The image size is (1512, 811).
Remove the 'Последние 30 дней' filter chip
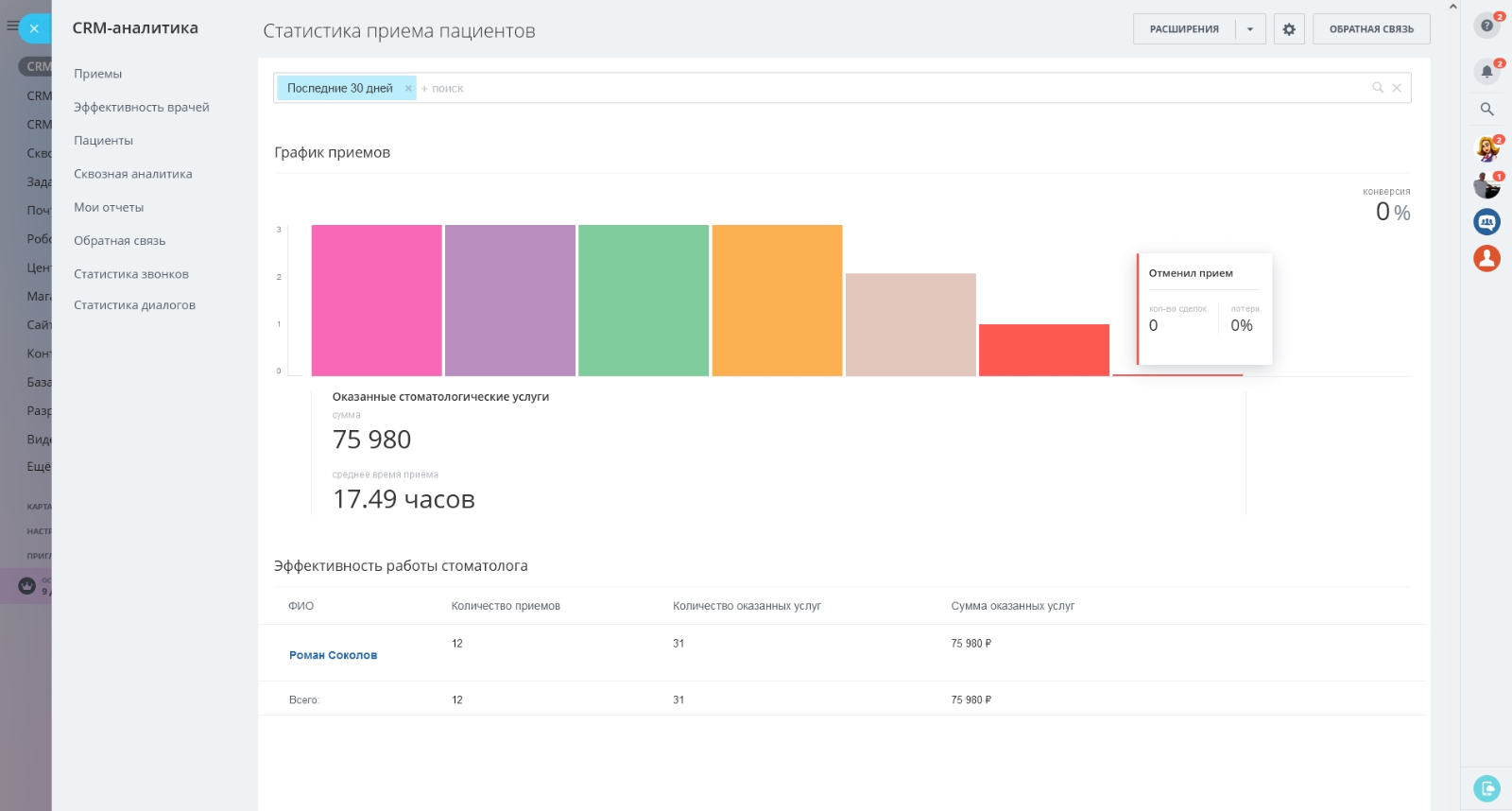(408, 89)
